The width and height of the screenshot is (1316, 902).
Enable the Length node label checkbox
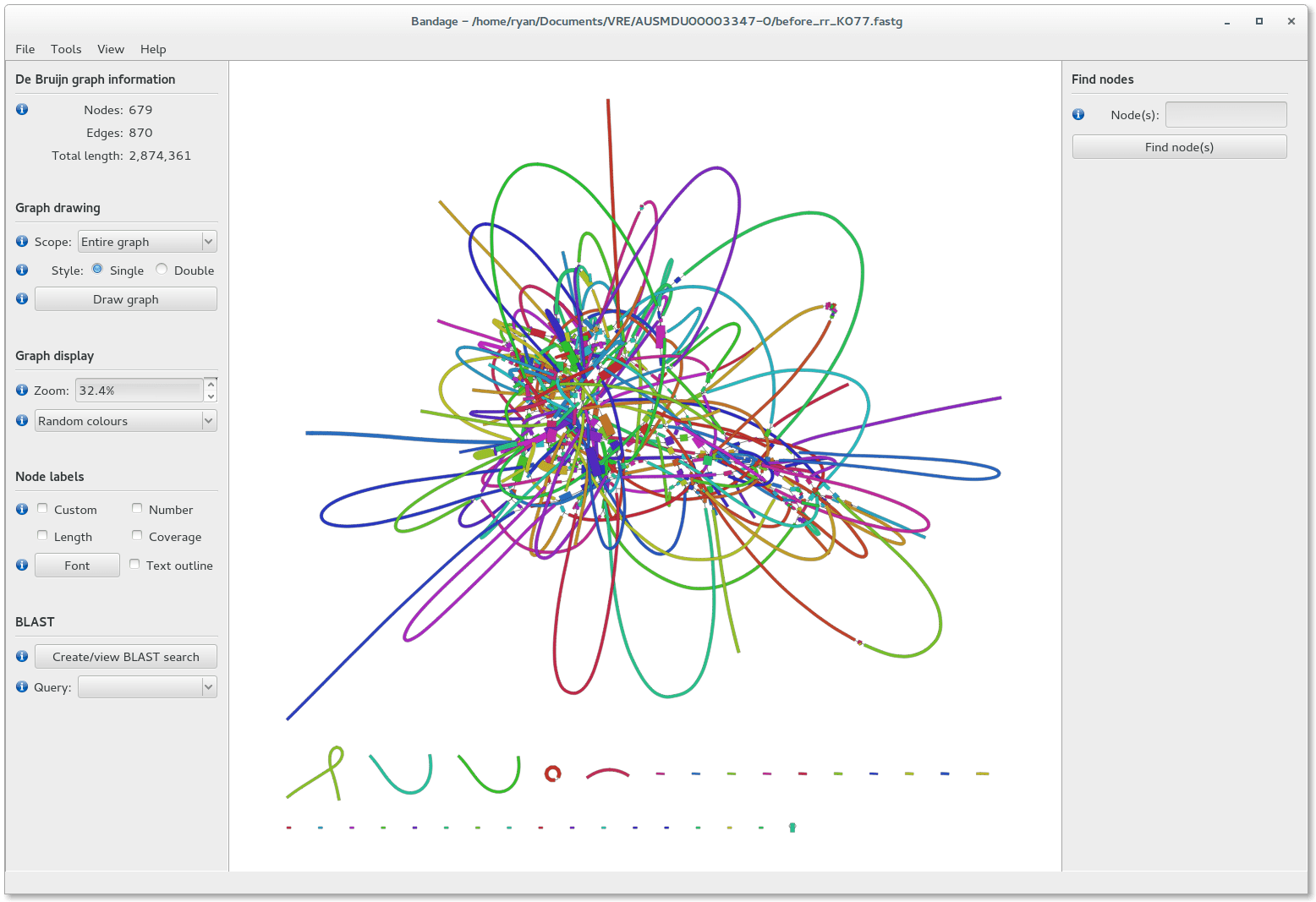click(x=42, y=535)
